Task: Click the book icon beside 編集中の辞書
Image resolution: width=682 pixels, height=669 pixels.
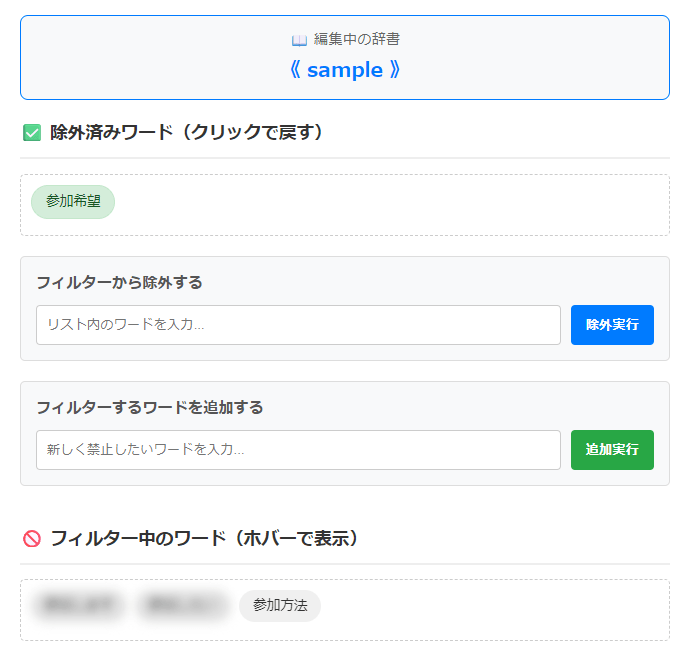Action: [x=299, y=40]
